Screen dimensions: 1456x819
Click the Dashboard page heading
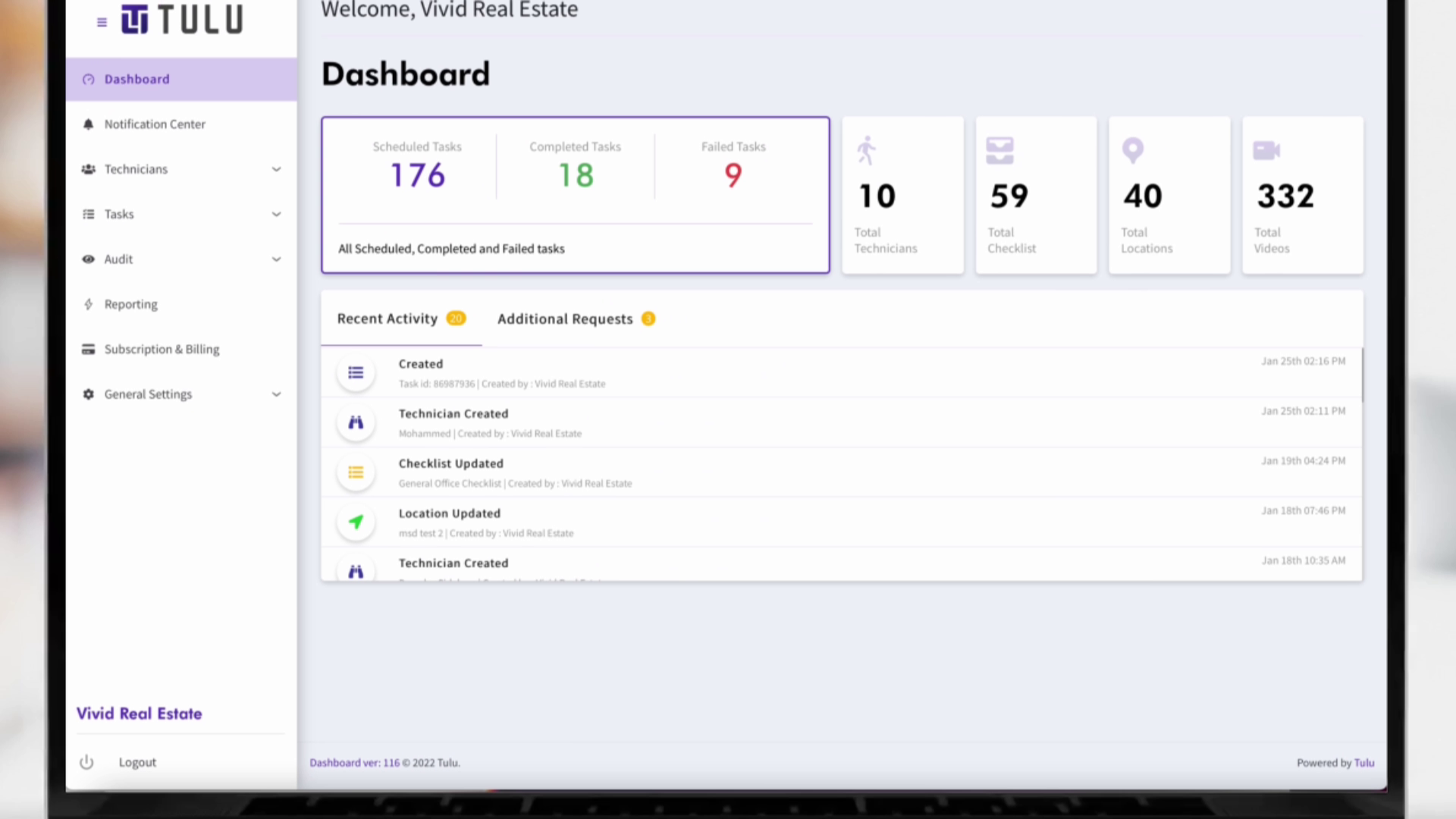click(x=406, y=74)
